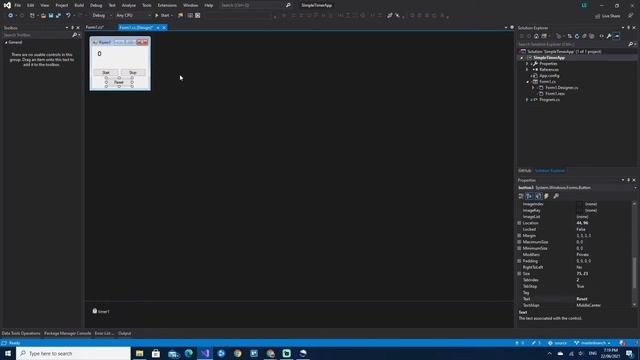The width and height of the screenshot is (640, 360).
Task: Open the Error List tab at the bottom
Action: tap(104, 333)
